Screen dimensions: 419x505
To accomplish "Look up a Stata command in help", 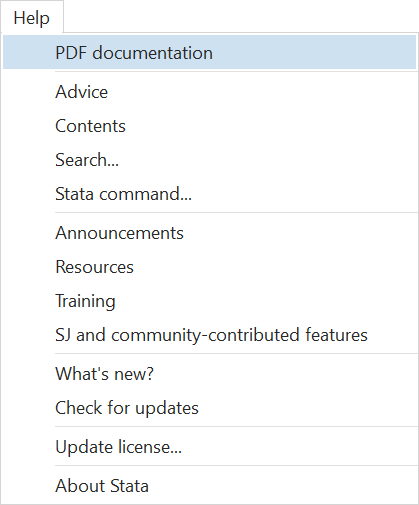I will [x=209, y=194].
